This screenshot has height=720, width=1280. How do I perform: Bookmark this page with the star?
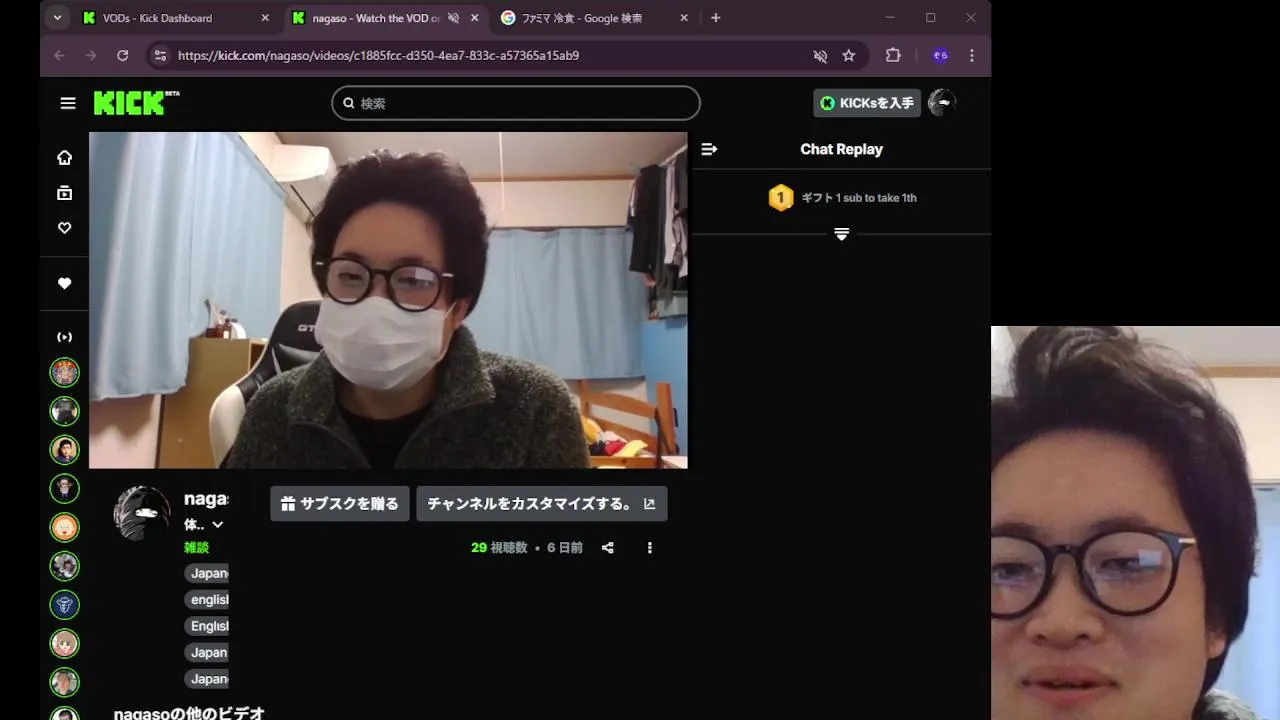tap(849, 56)
